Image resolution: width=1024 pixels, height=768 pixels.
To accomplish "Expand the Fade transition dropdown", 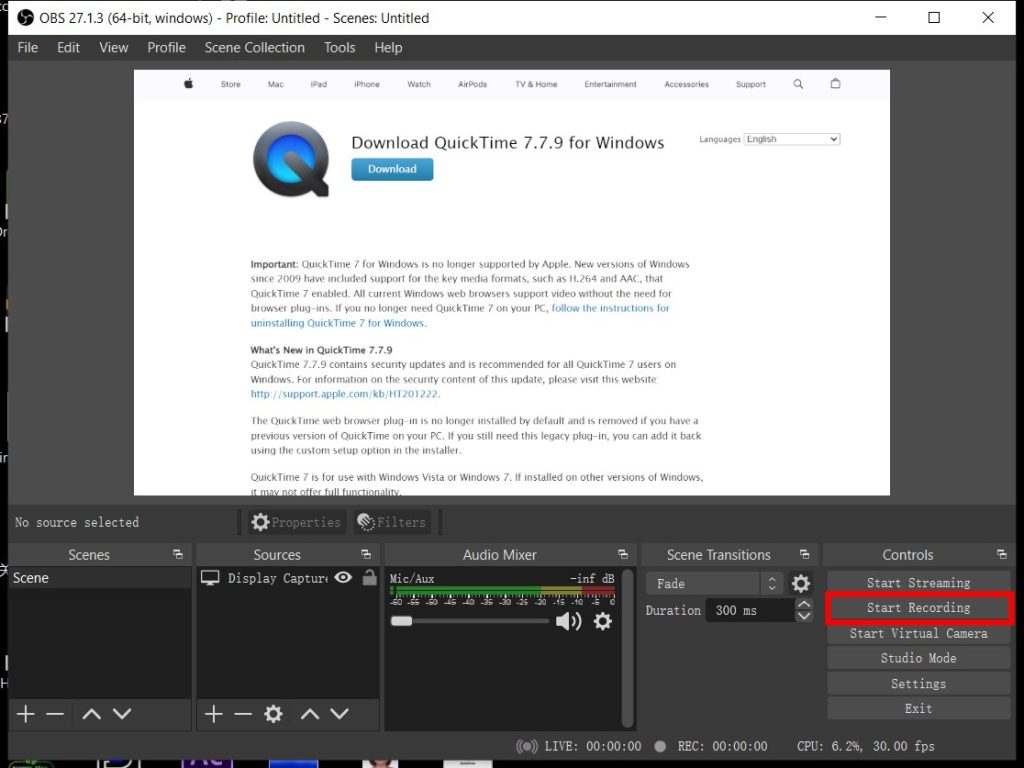I will coord(713,583).
